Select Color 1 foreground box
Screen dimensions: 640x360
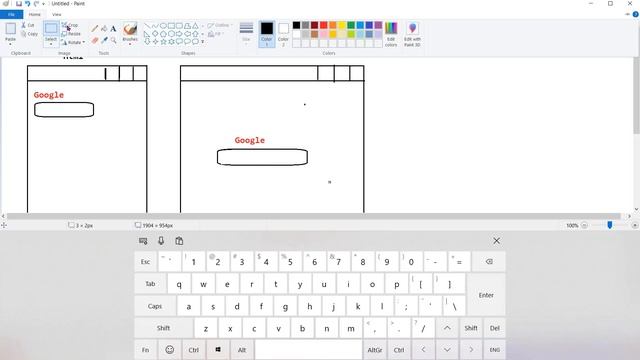[267, 34]
